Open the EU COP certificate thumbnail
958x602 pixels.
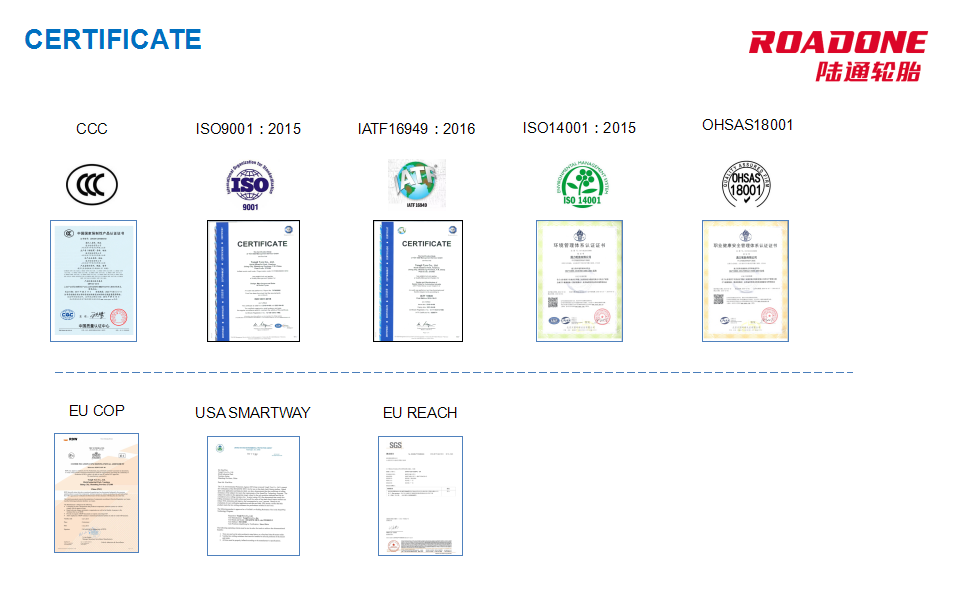[x=97, y=493]
